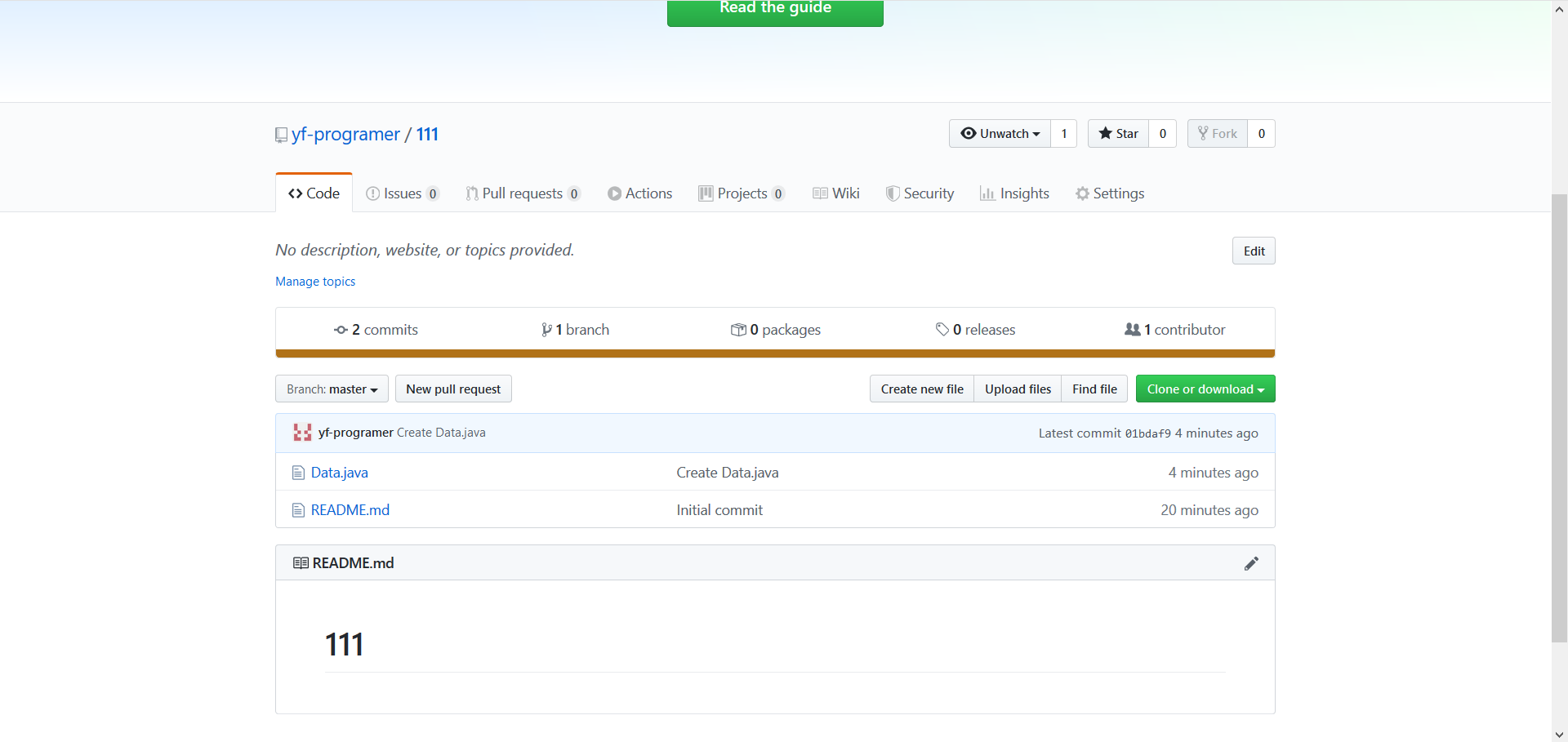Click yf-programer's avatar in the commit row
The image size is (1568, 742).
pyautogui.click(x=302, y=433)
